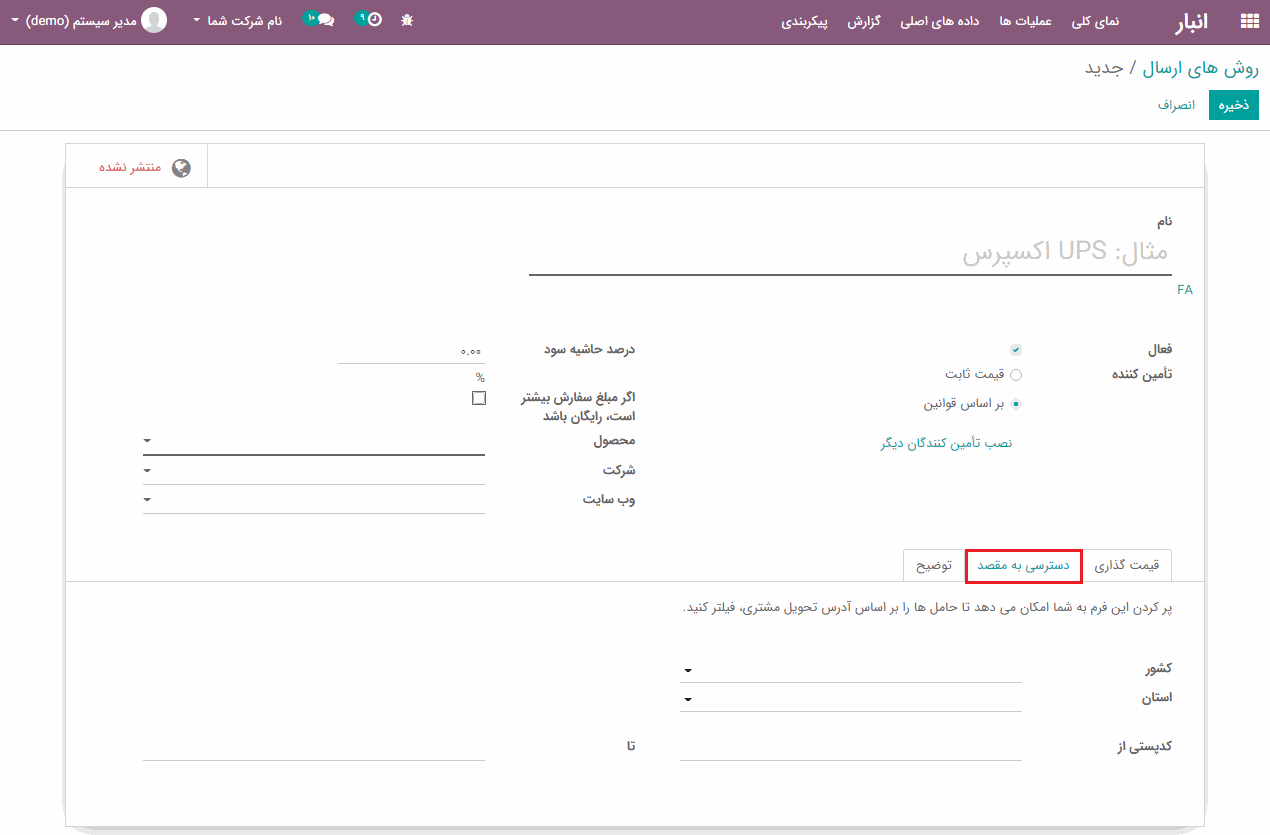Viewport: 1270px width, 835px height.
Task: Click the FA translation button
Action: point(1185,290)
